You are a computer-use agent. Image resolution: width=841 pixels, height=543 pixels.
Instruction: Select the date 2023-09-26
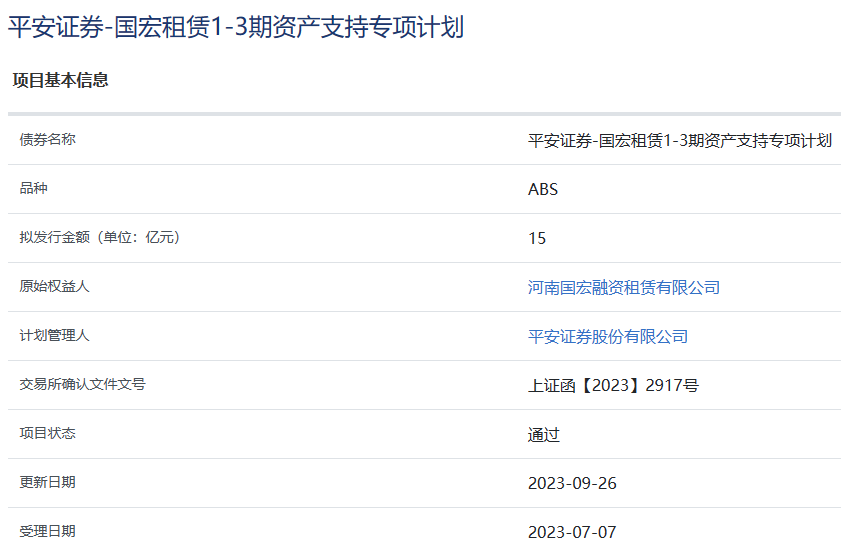coord(572,483)
